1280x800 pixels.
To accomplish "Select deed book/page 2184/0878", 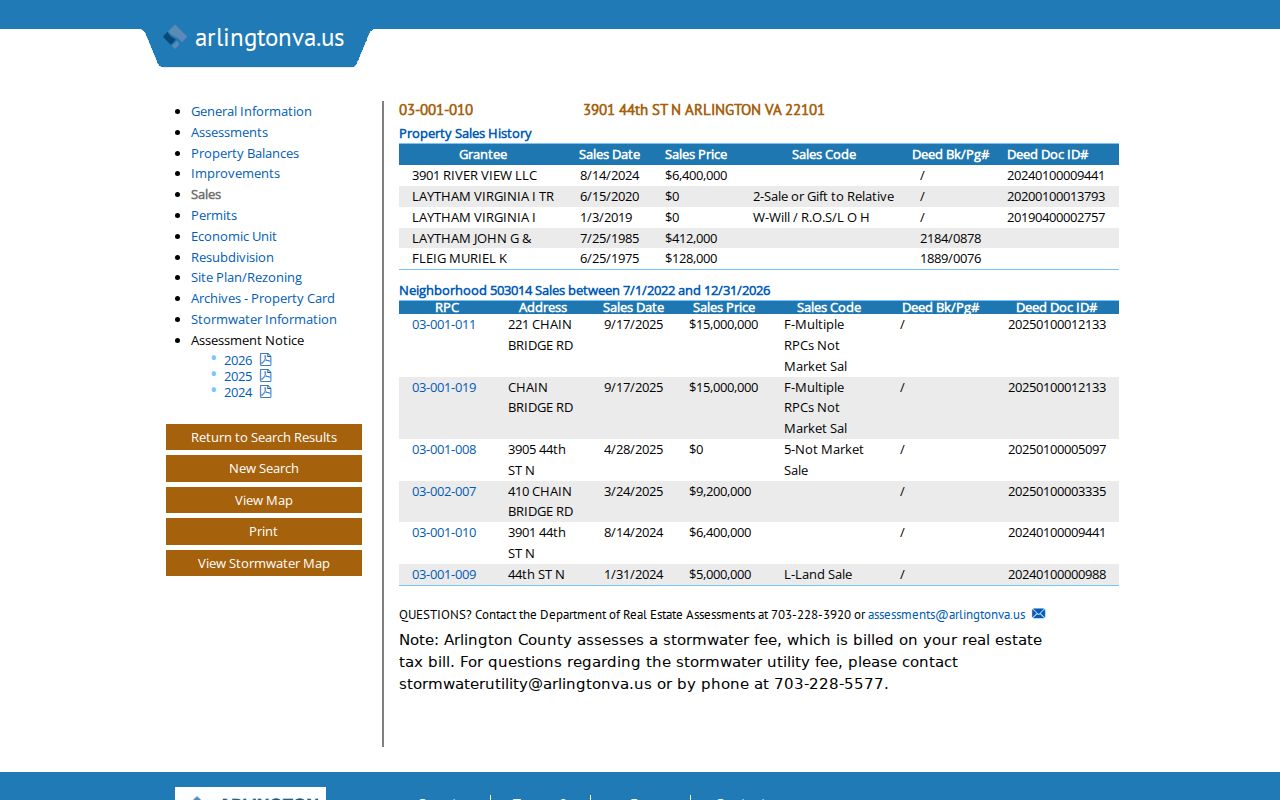I will 950,238.
